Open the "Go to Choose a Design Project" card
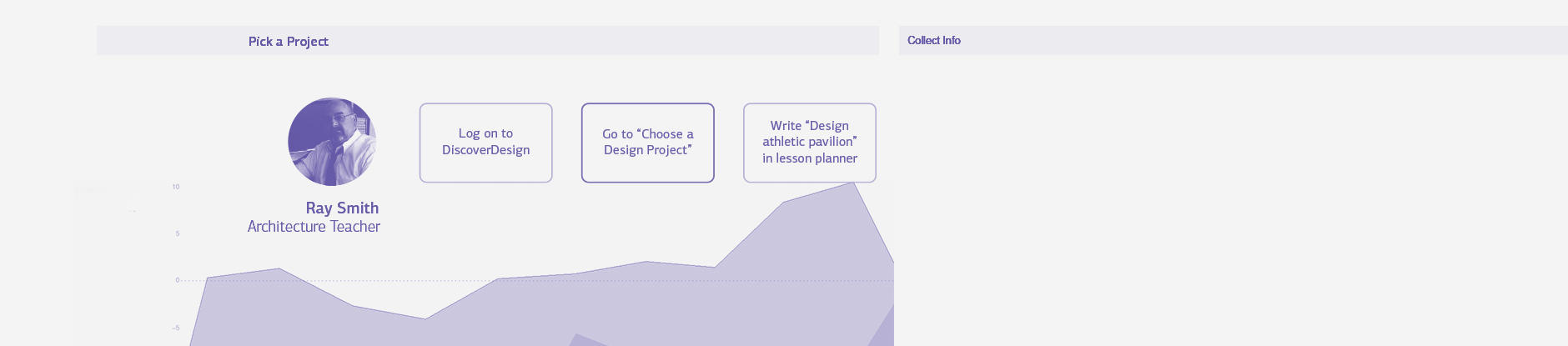This screenshot has height=346, width=1568. pyautogui.click(x=648, y=143)
